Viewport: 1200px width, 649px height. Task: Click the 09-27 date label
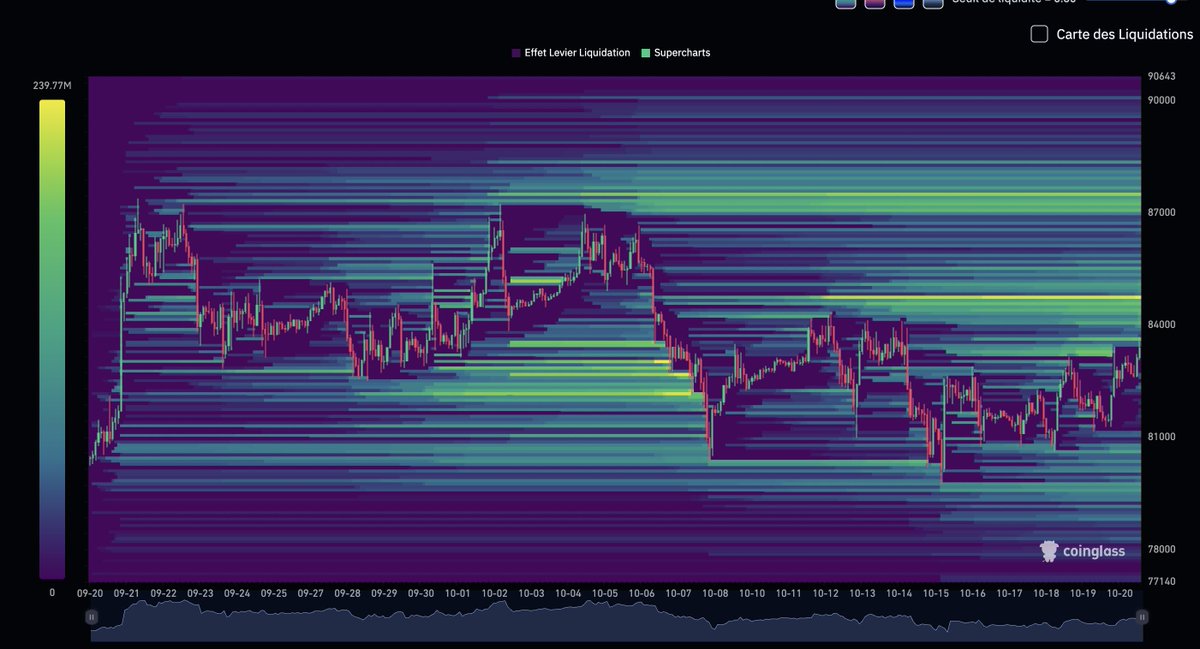pos(311,593)
